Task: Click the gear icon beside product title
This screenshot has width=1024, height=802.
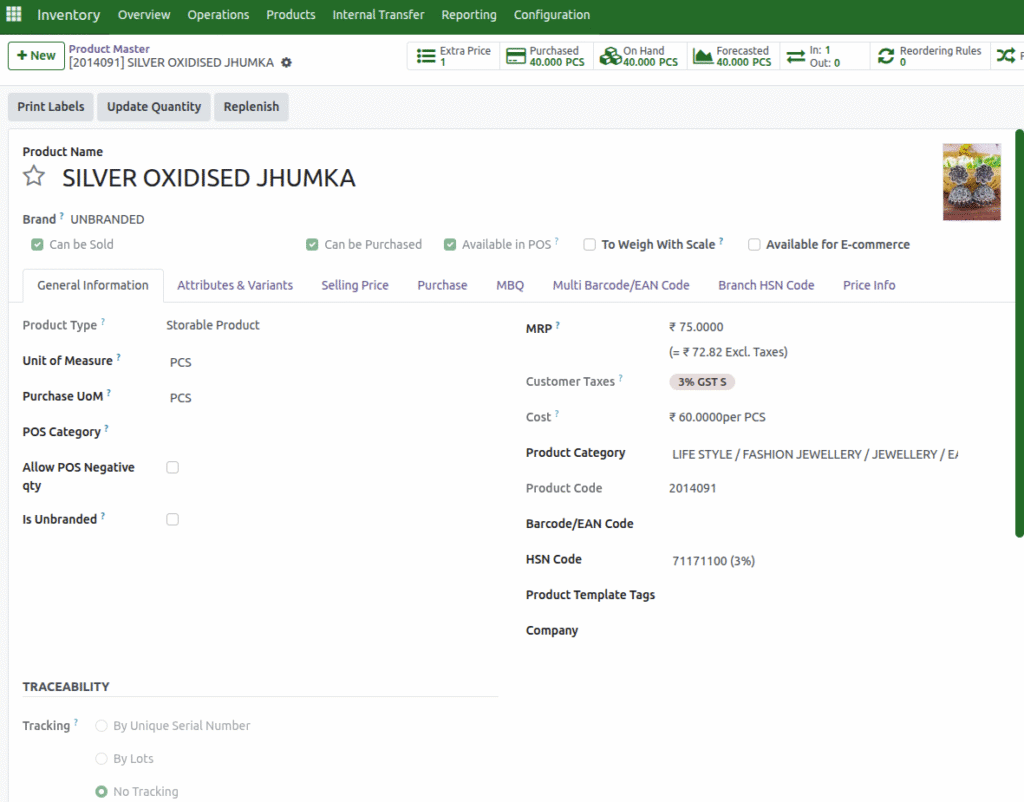Action: [x=287, y=63]
